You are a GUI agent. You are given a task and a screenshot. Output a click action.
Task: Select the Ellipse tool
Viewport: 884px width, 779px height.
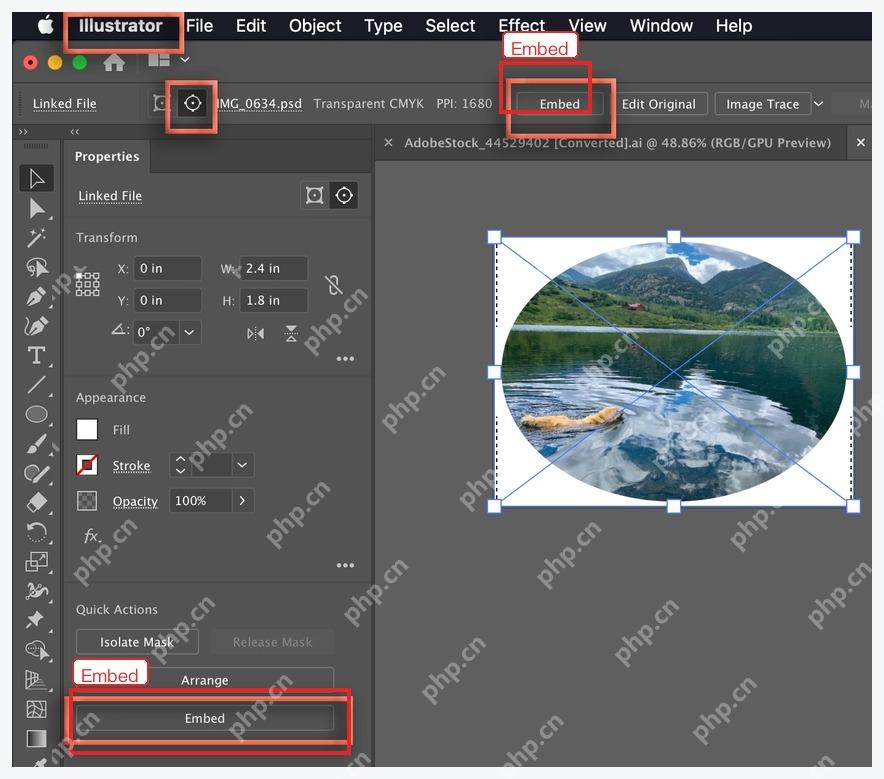[x=37, y=414]
